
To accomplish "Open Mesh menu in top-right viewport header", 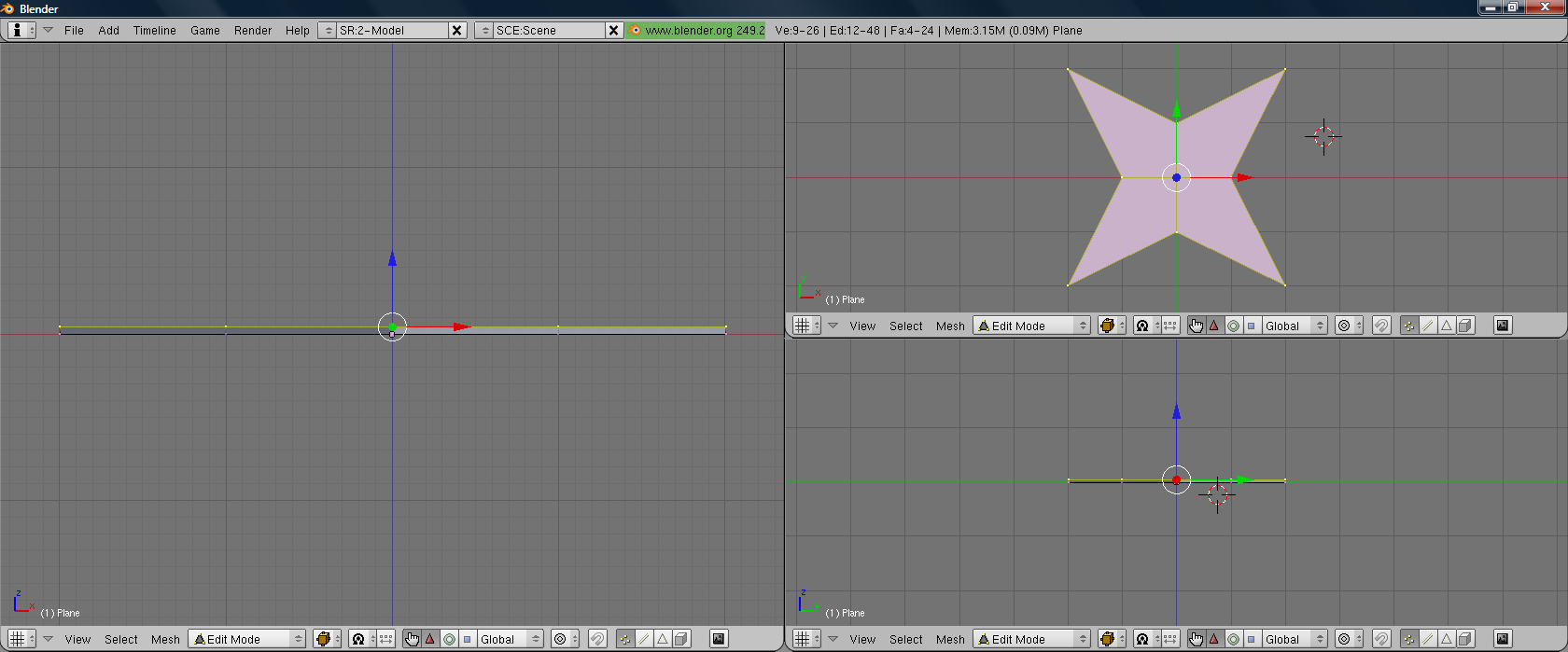I will [x=950, y=326].
